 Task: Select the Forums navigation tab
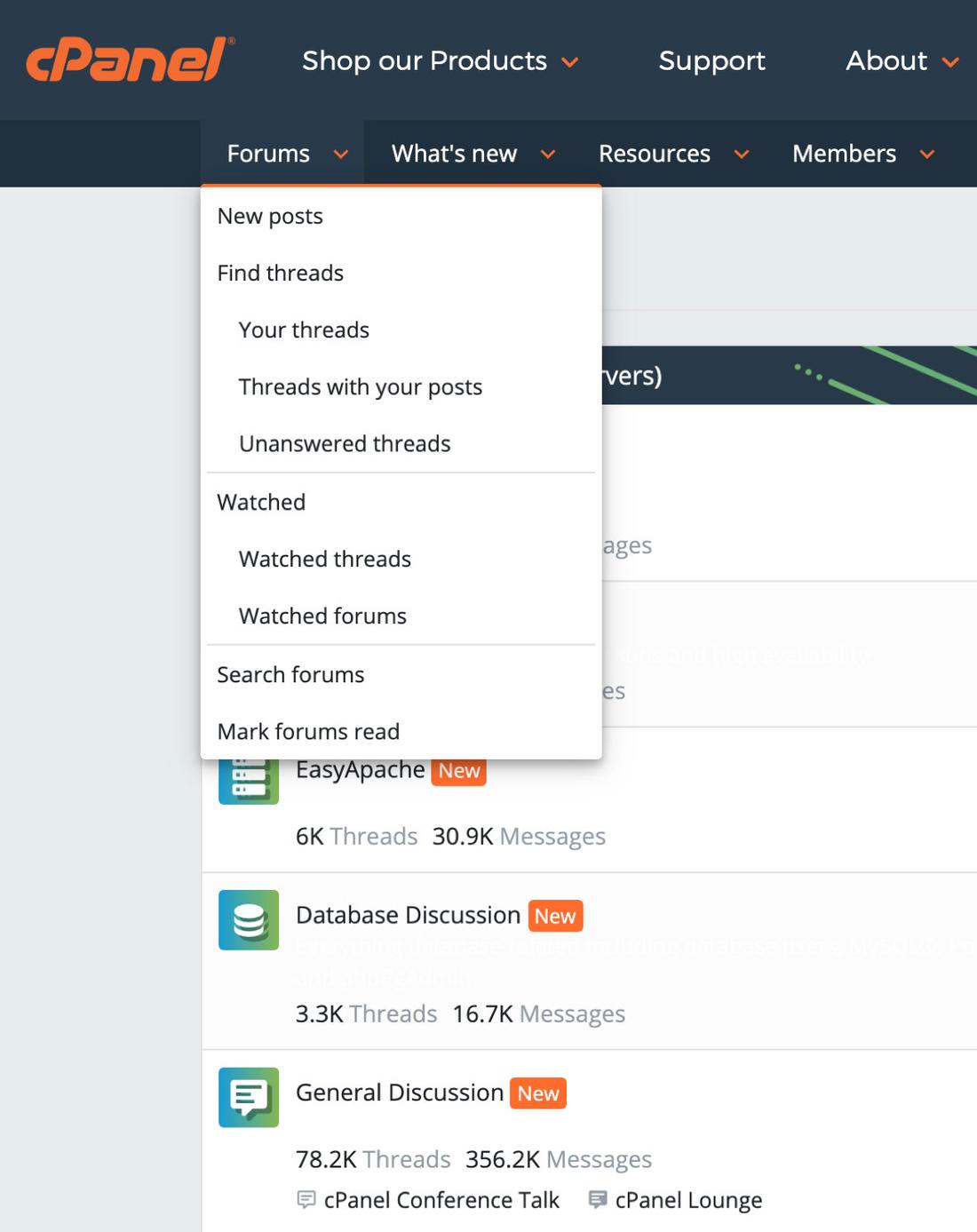point(267,153)
